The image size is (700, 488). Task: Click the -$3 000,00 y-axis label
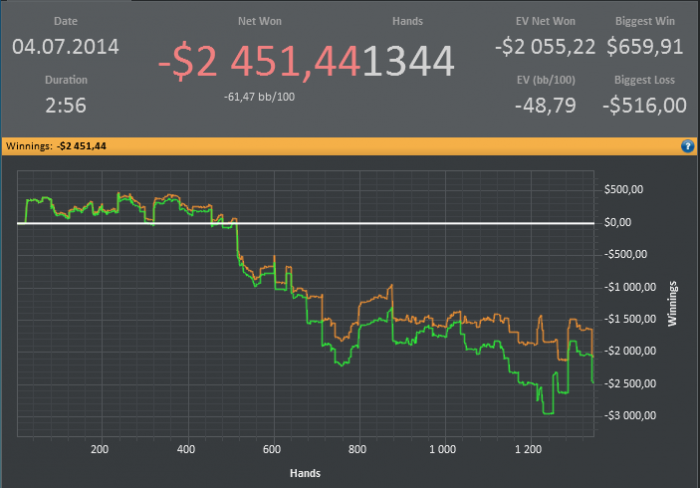coord(630,416)
